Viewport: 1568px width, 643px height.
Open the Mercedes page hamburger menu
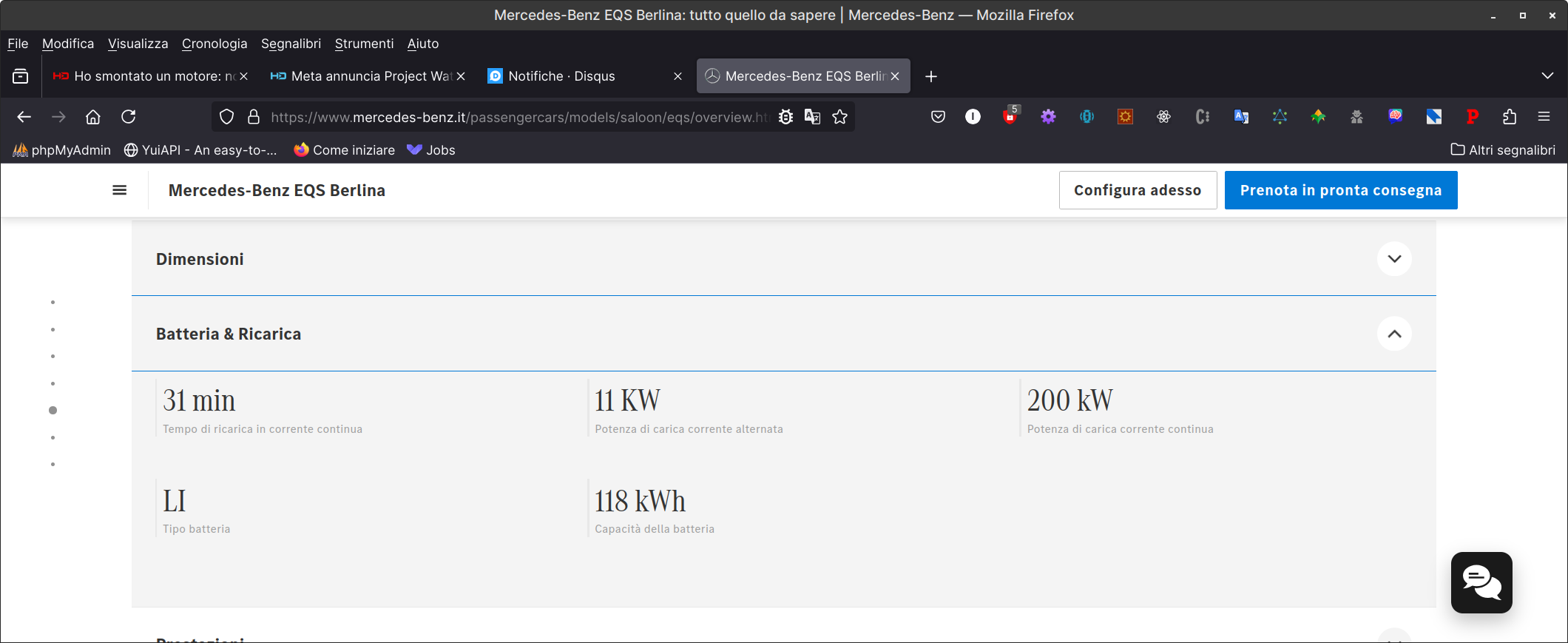[119, 190]
